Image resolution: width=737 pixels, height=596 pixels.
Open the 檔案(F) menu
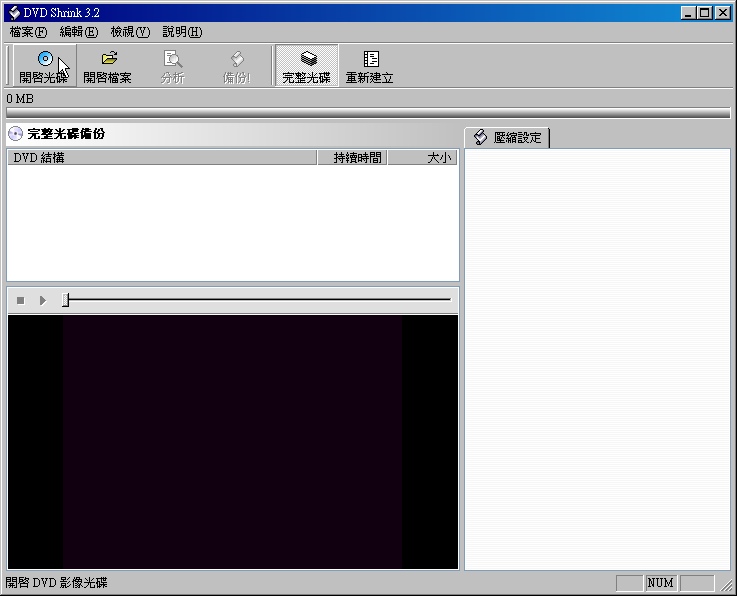click(x=28, y=32)
